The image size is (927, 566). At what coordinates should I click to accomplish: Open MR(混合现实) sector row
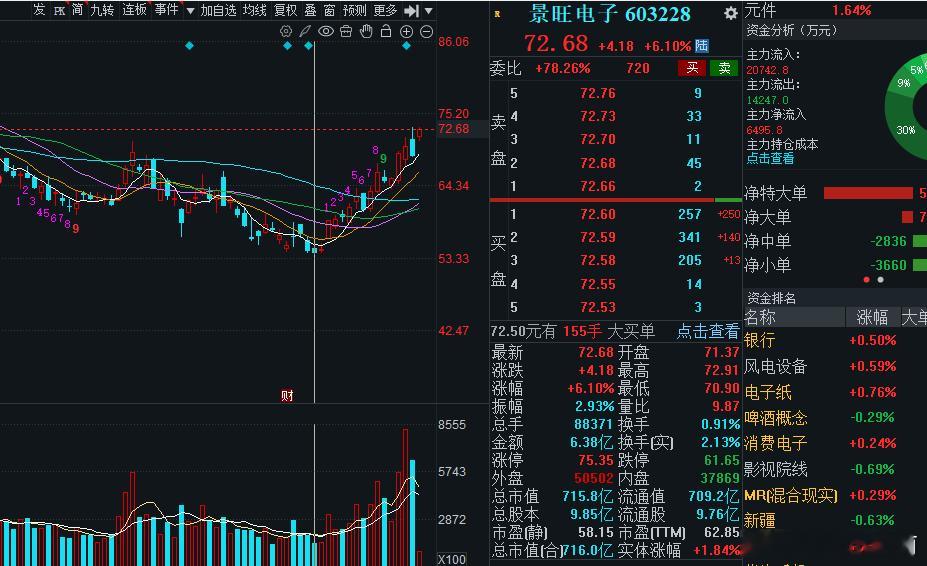coord(835,495)
